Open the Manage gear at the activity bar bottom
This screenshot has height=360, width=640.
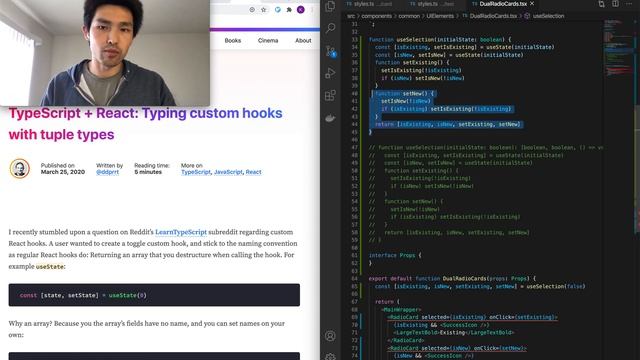330,356
